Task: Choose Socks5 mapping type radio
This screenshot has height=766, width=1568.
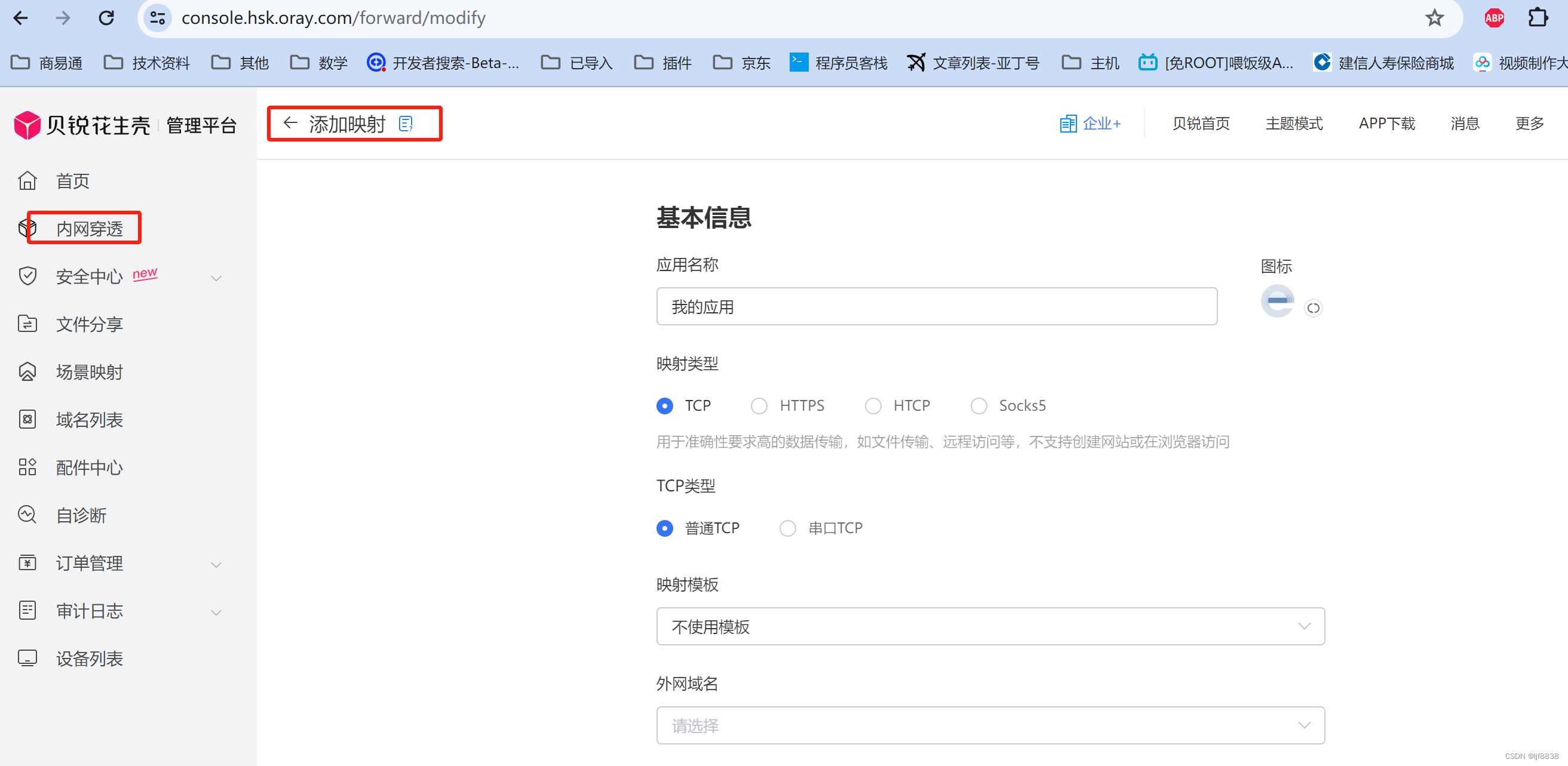Action: tap(978, 406)
